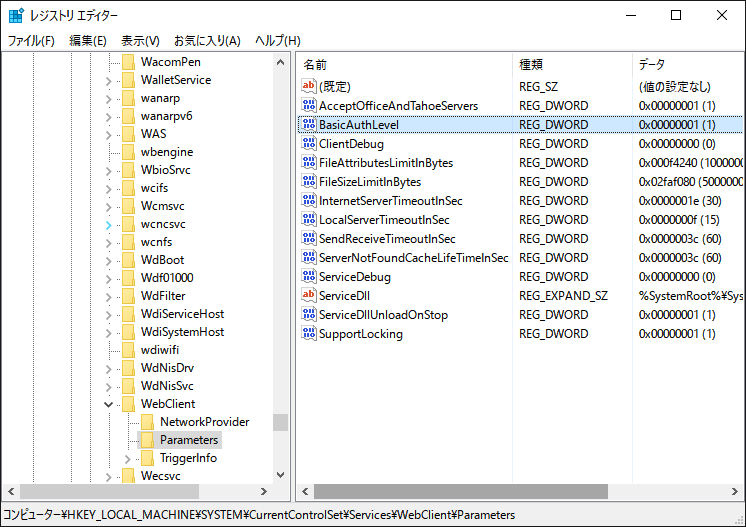Open the ファイル(F) menu

31,40
